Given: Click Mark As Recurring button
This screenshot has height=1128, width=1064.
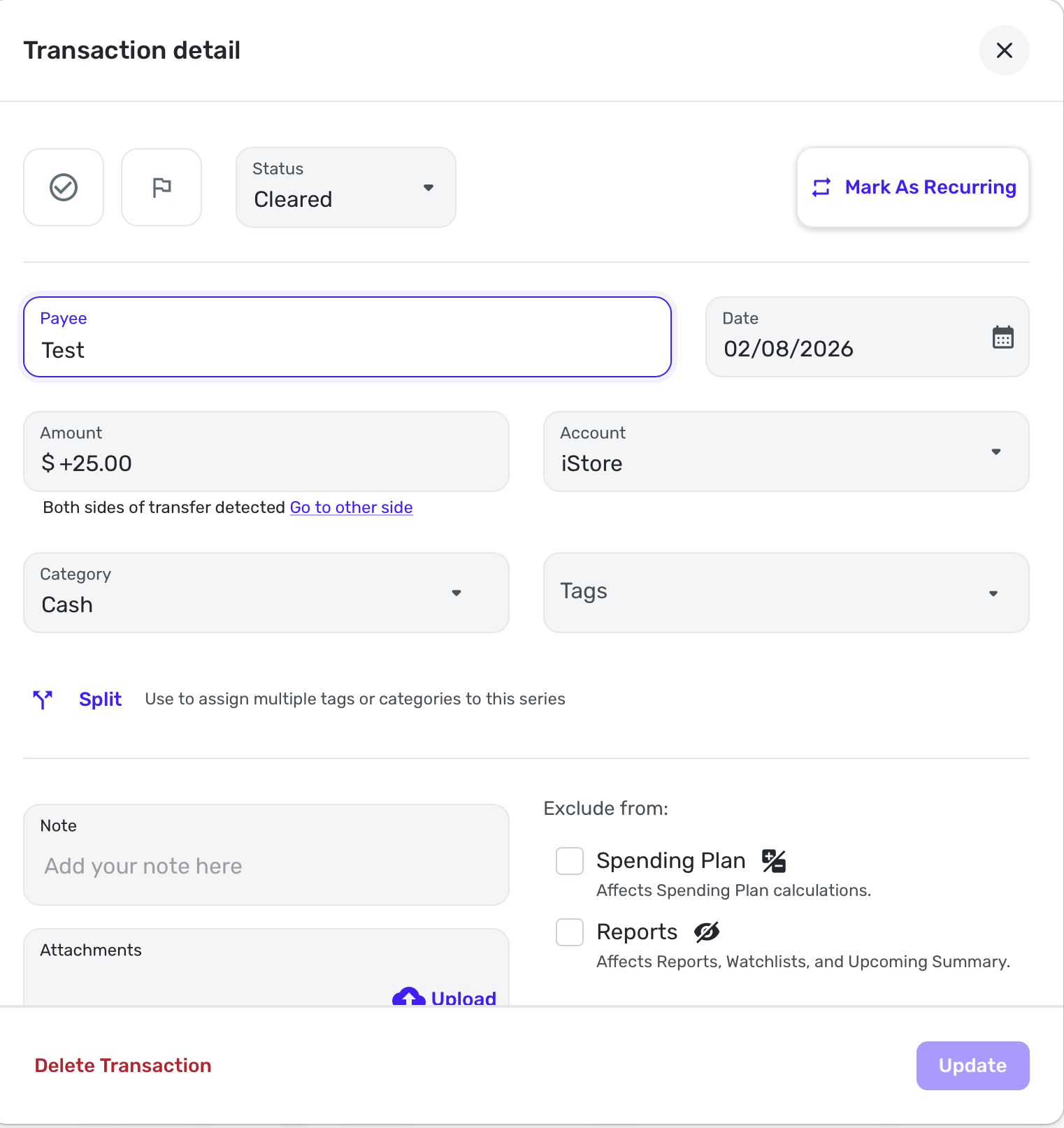Looking at the screenshot, I should pyautogui.click(x=912, y=187).
